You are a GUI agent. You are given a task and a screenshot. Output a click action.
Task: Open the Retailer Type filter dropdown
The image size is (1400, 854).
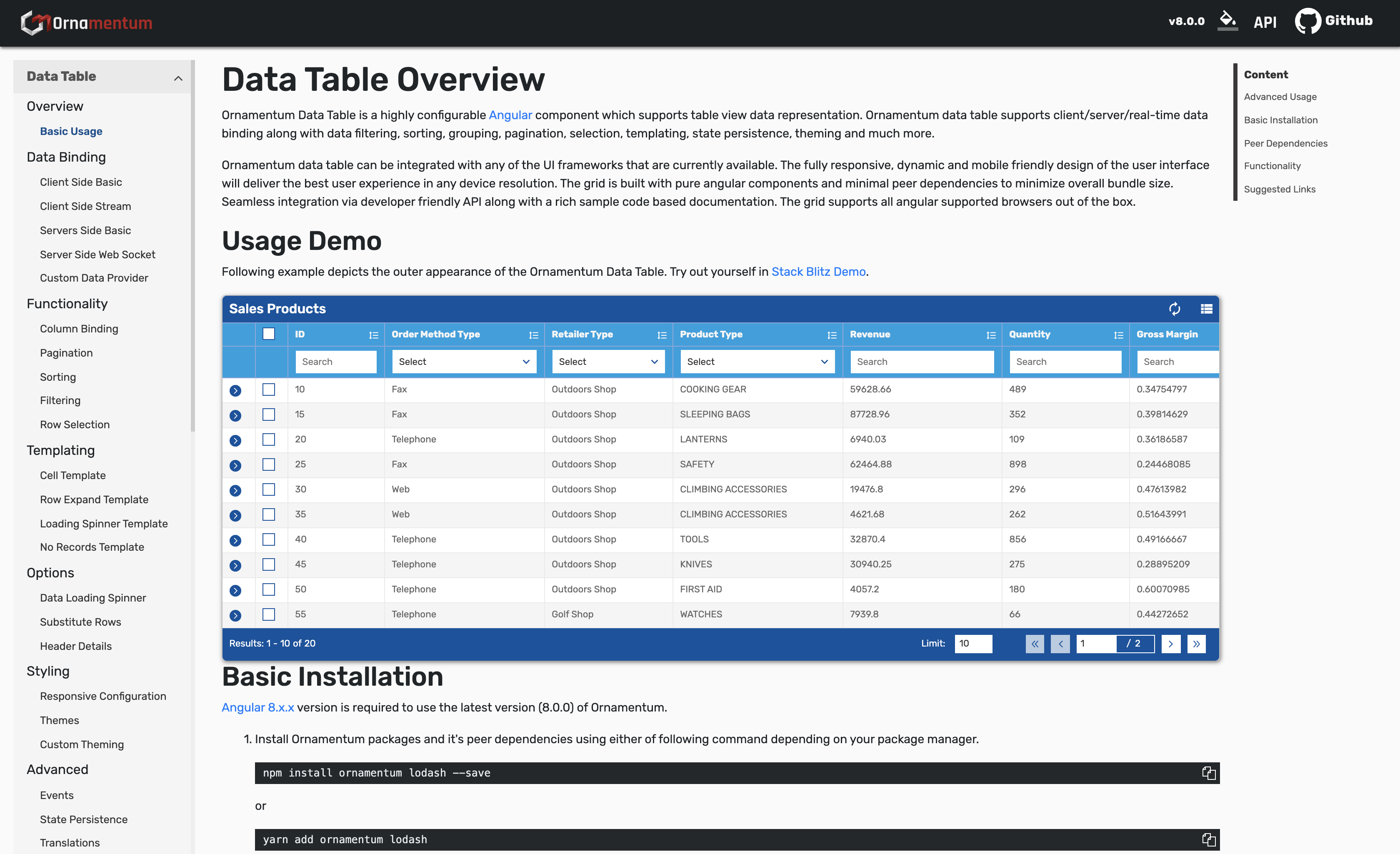[x=608, y=362]
